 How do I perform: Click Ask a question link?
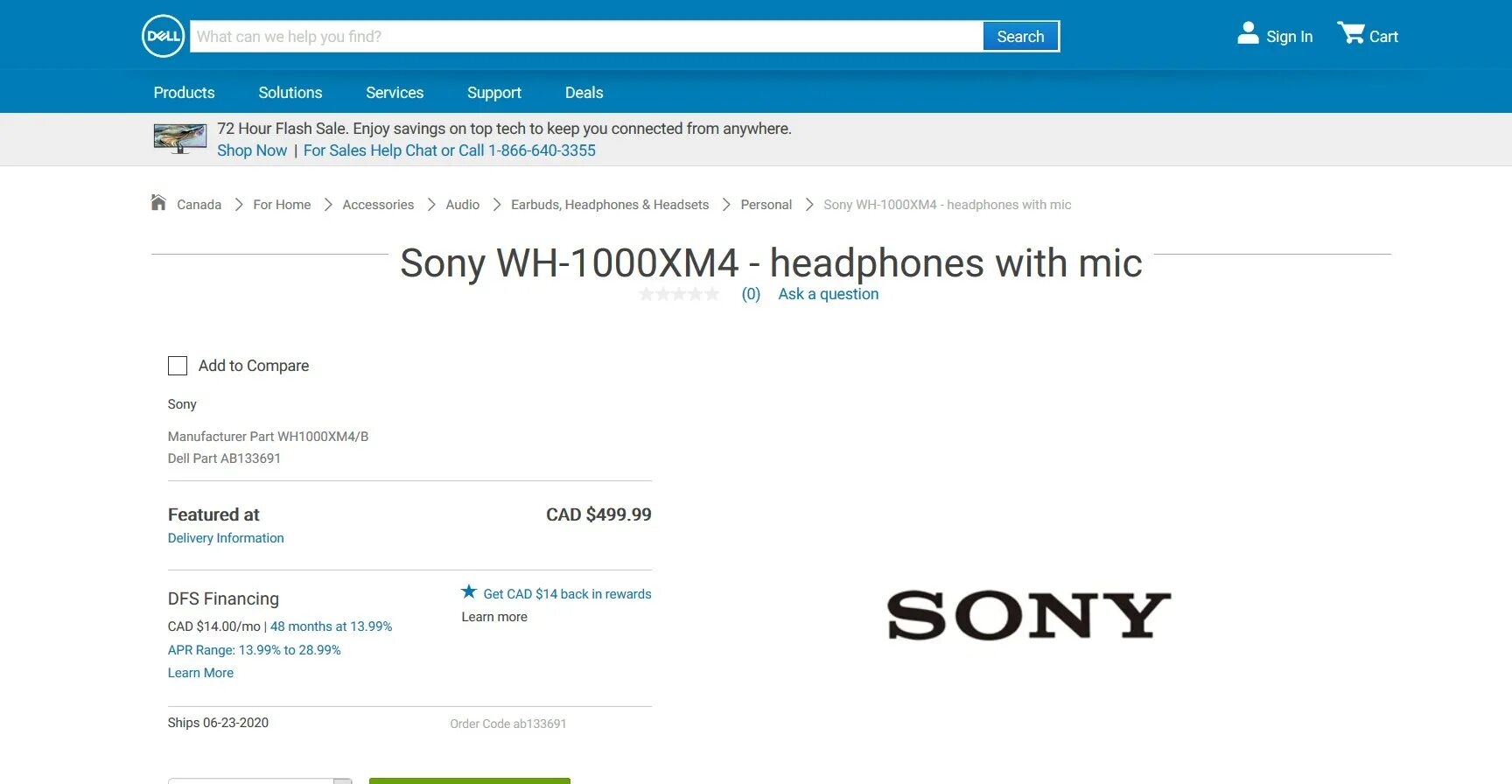[x=829, y=294]
